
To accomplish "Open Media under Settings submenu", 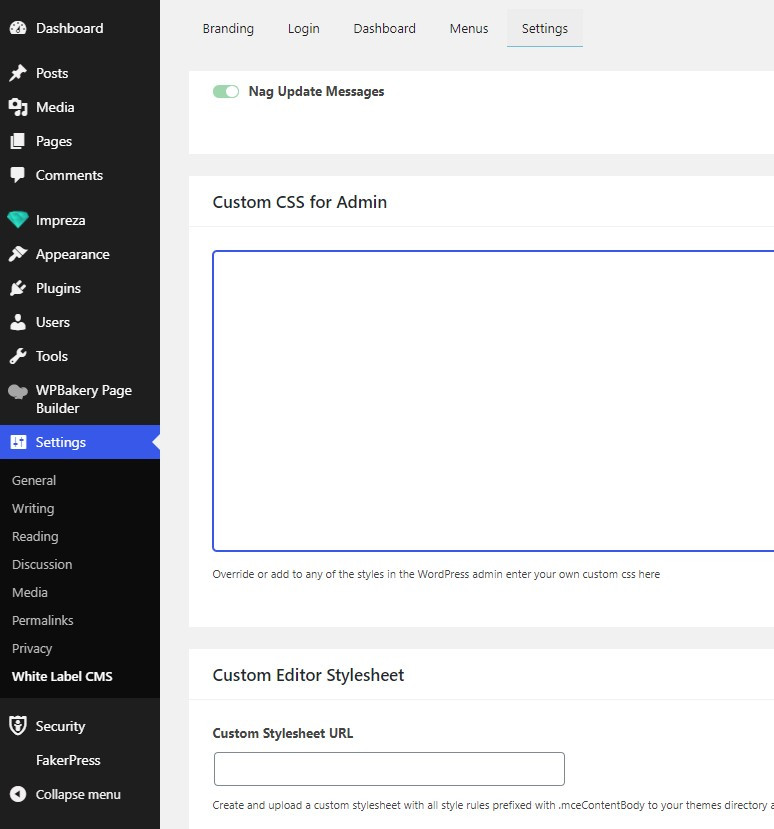I will click(x=30, y=593).
